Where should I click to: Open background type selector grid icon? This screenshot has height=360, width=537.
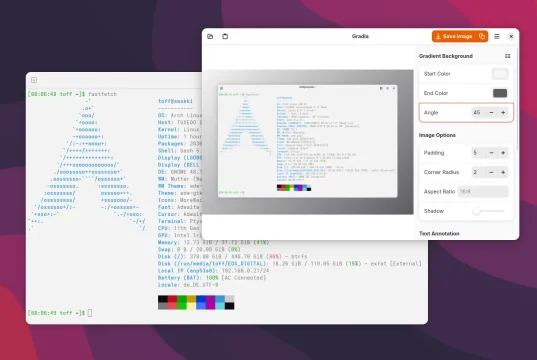click(x=508, y=56)
